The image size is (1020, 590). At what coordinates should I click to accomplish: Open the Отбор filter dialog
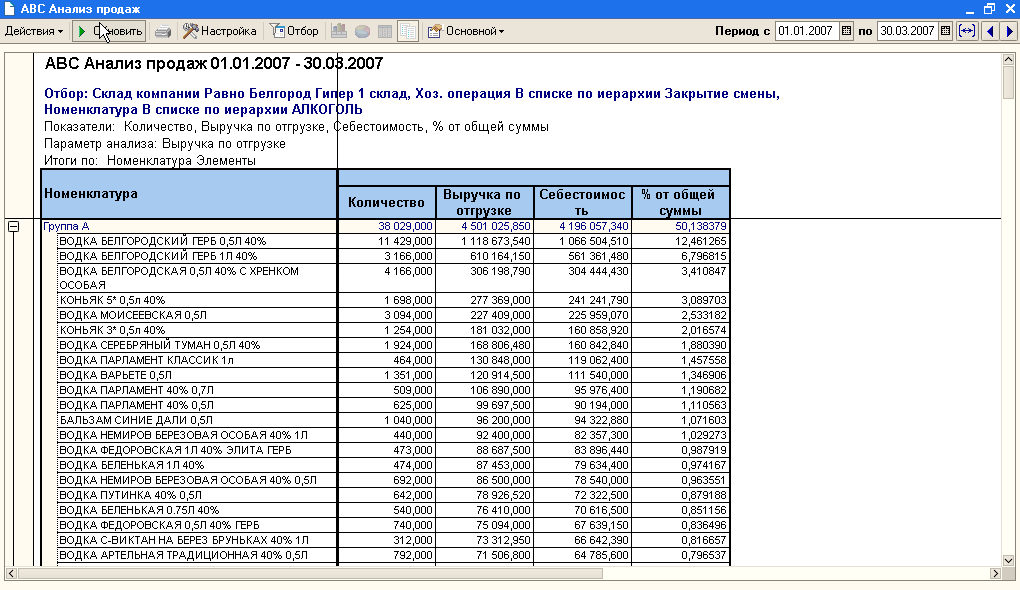point(295,31)
